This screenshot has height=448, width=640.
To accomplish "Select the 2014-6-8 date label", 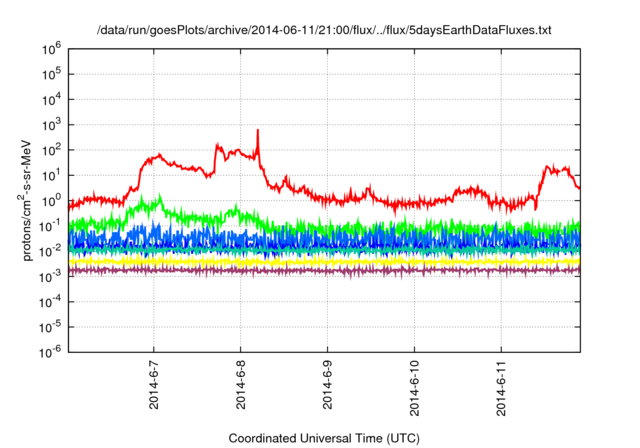I will click(241, 385).
